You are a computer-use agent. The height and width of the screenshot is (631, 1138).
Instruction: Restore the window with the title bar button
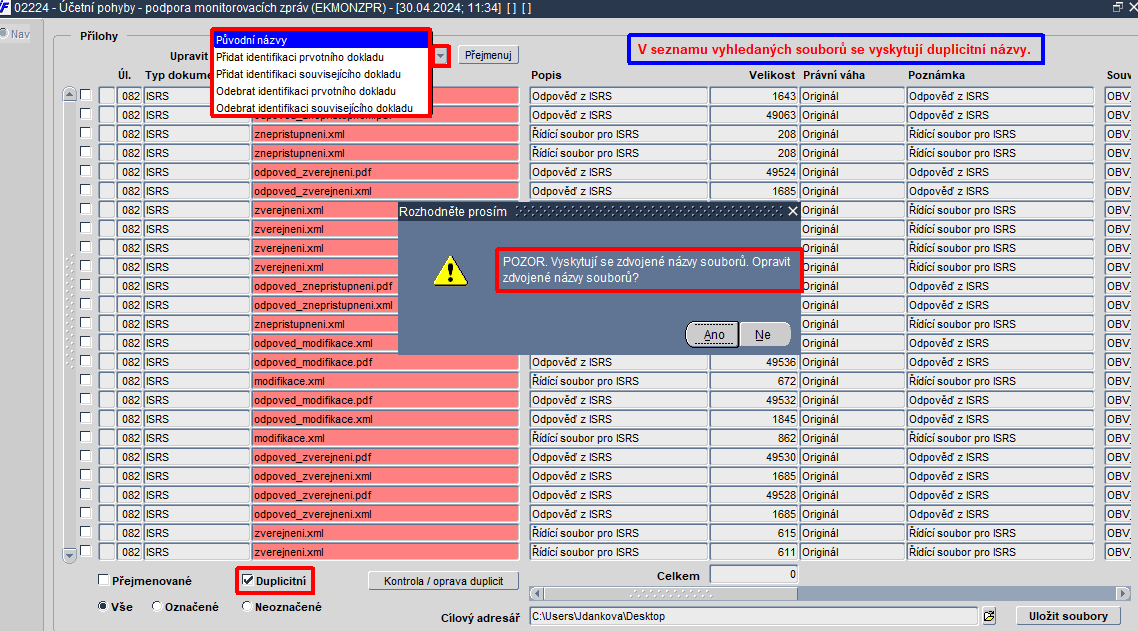[x=1118, y=7]
